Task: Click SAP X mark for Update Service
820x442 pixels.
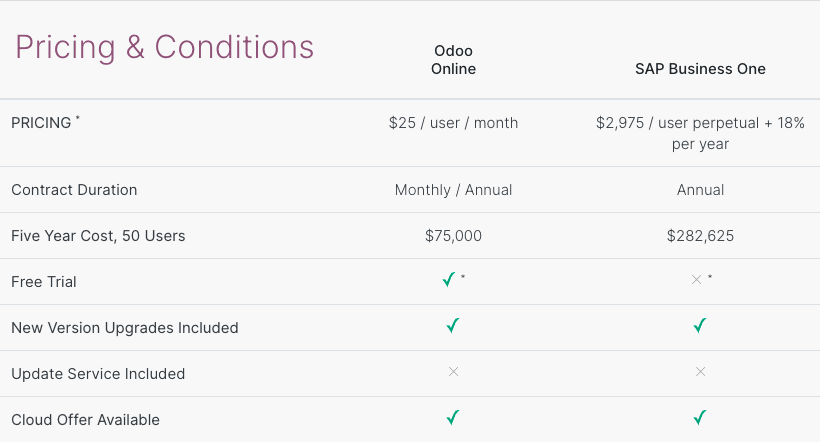Action: [x=700, y=372]
